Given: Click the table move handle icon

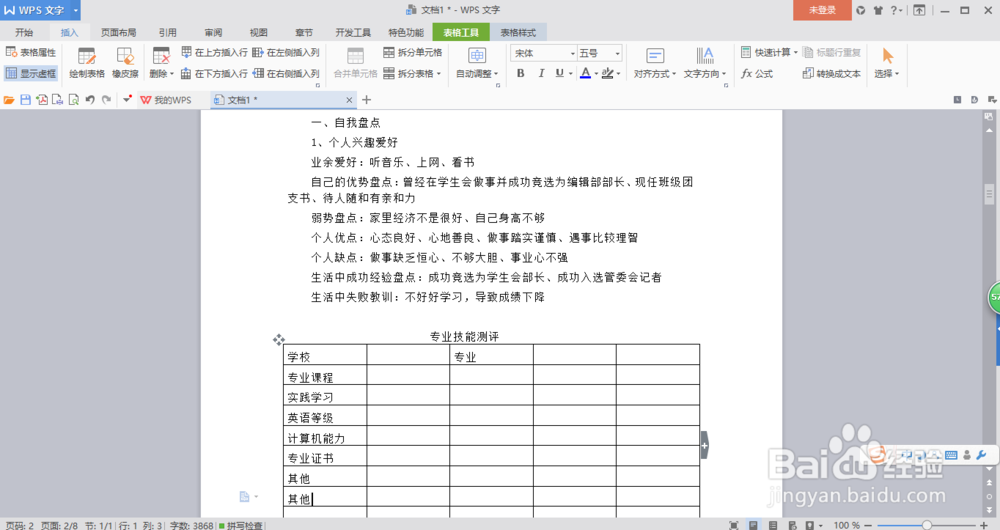Looking at the screenshot, I should click(x=279, y=340).
